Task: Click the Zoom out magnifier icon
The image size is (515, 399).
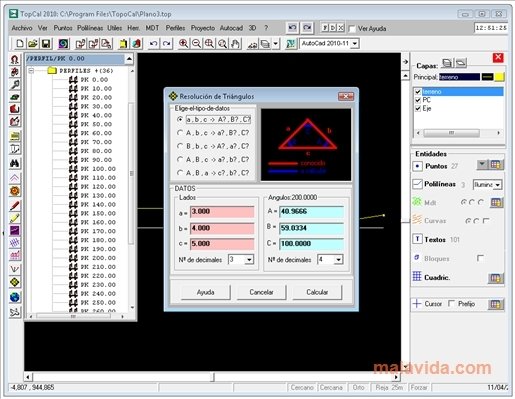Action: 196,44
